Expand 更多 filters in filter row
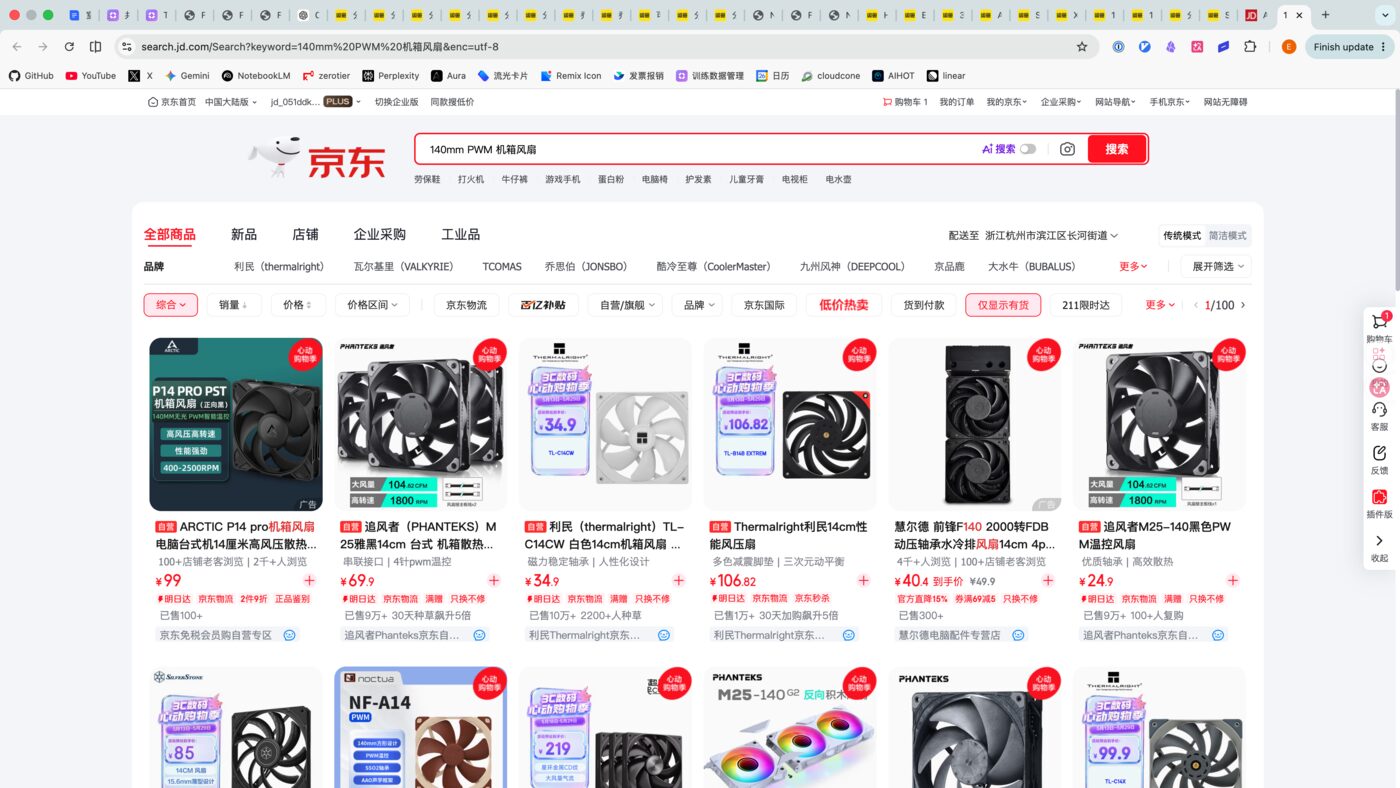The image size is (1400, 788). point(1160,305)
